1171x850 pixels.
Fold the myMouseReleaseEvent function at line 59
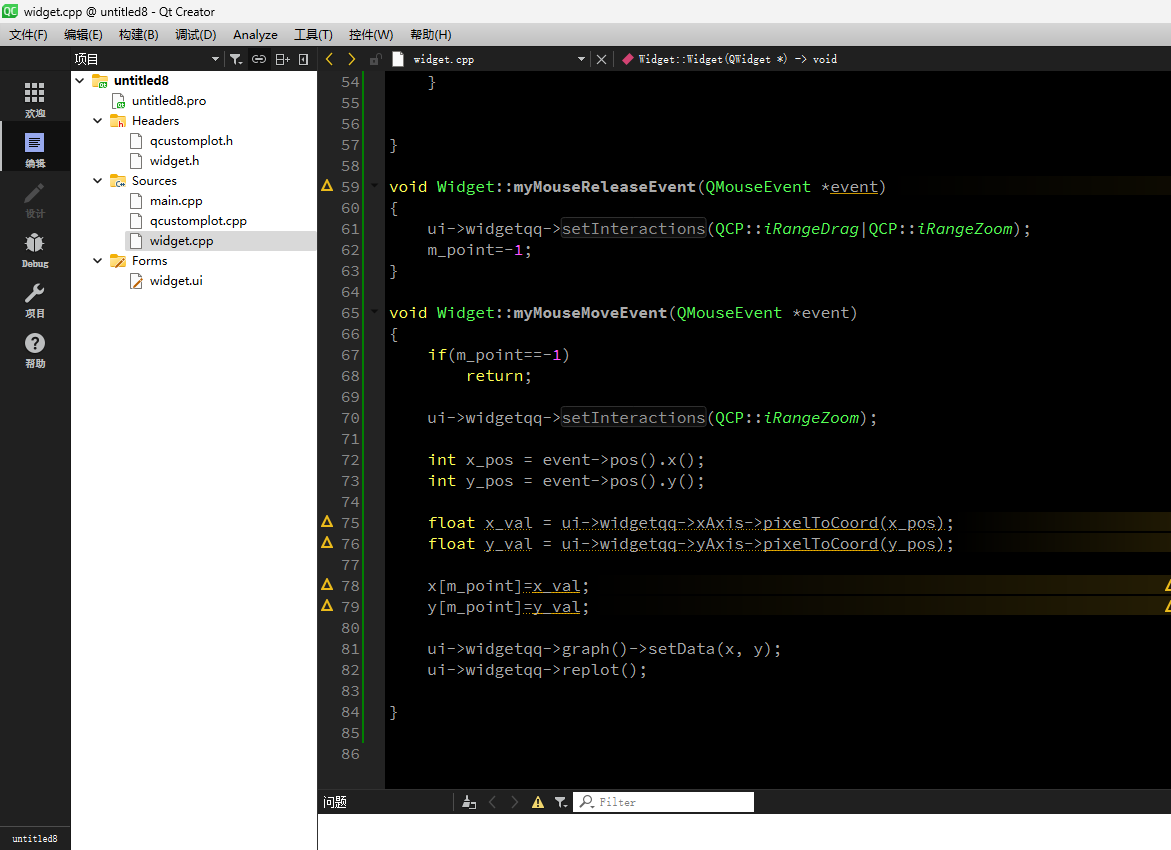[374, 186]
